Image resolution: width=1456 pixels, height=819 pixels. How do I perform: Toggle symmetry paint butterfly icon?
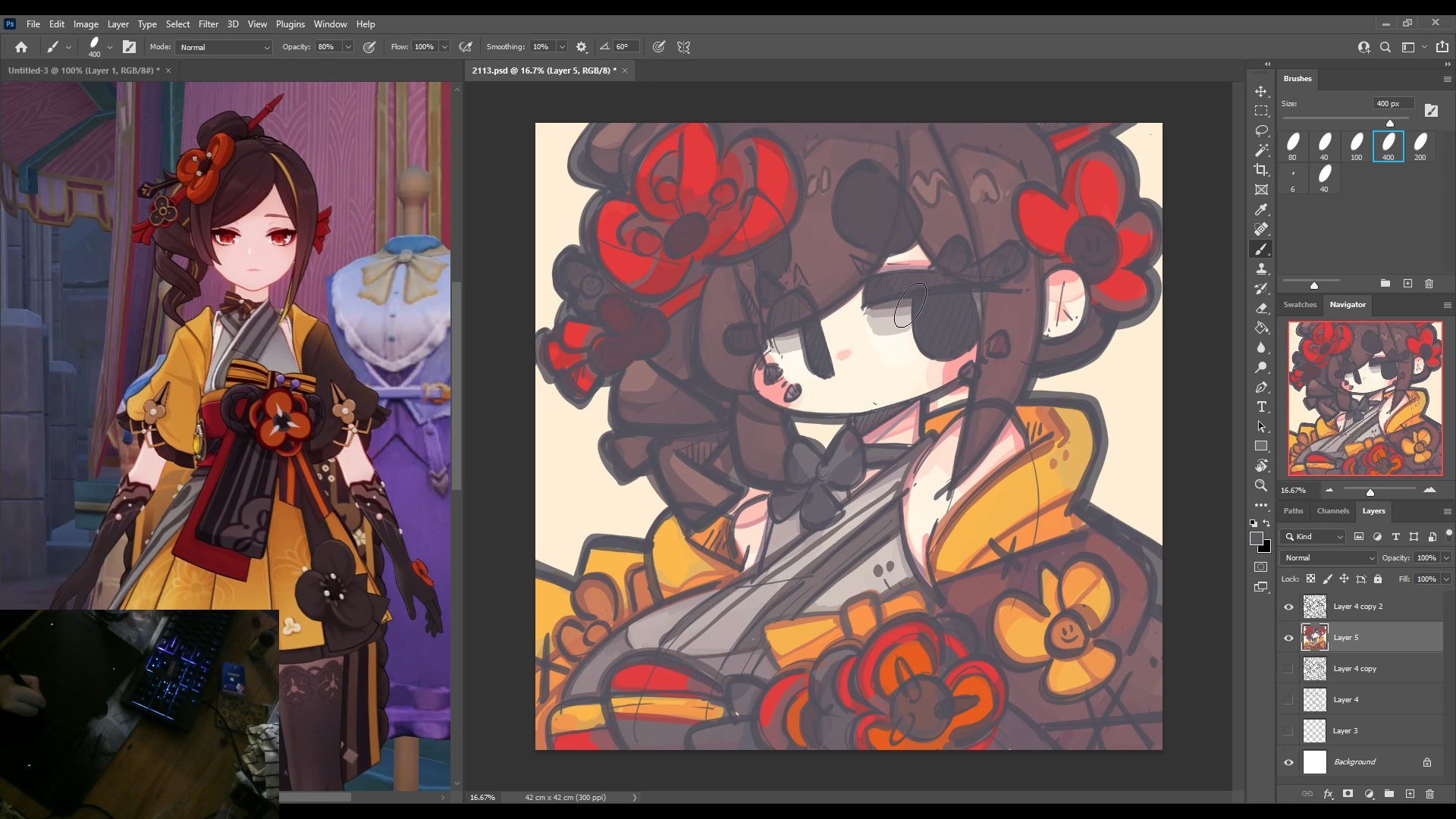[683, 47]
